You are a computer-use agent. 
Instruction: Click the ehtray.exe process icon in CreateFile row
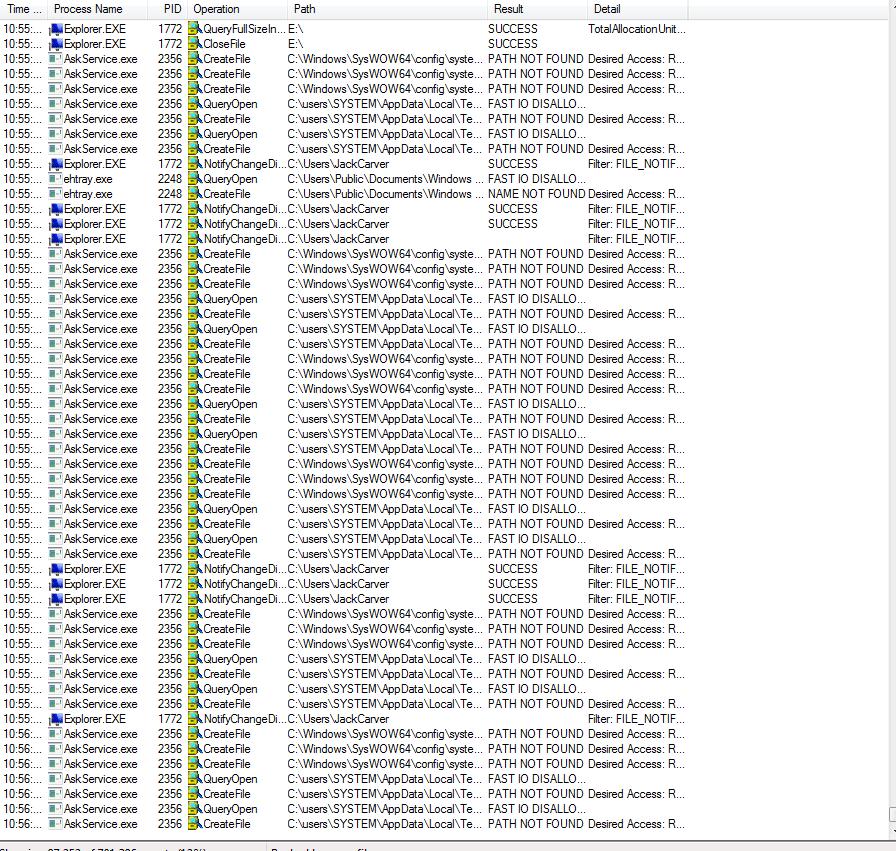(55, 194)
